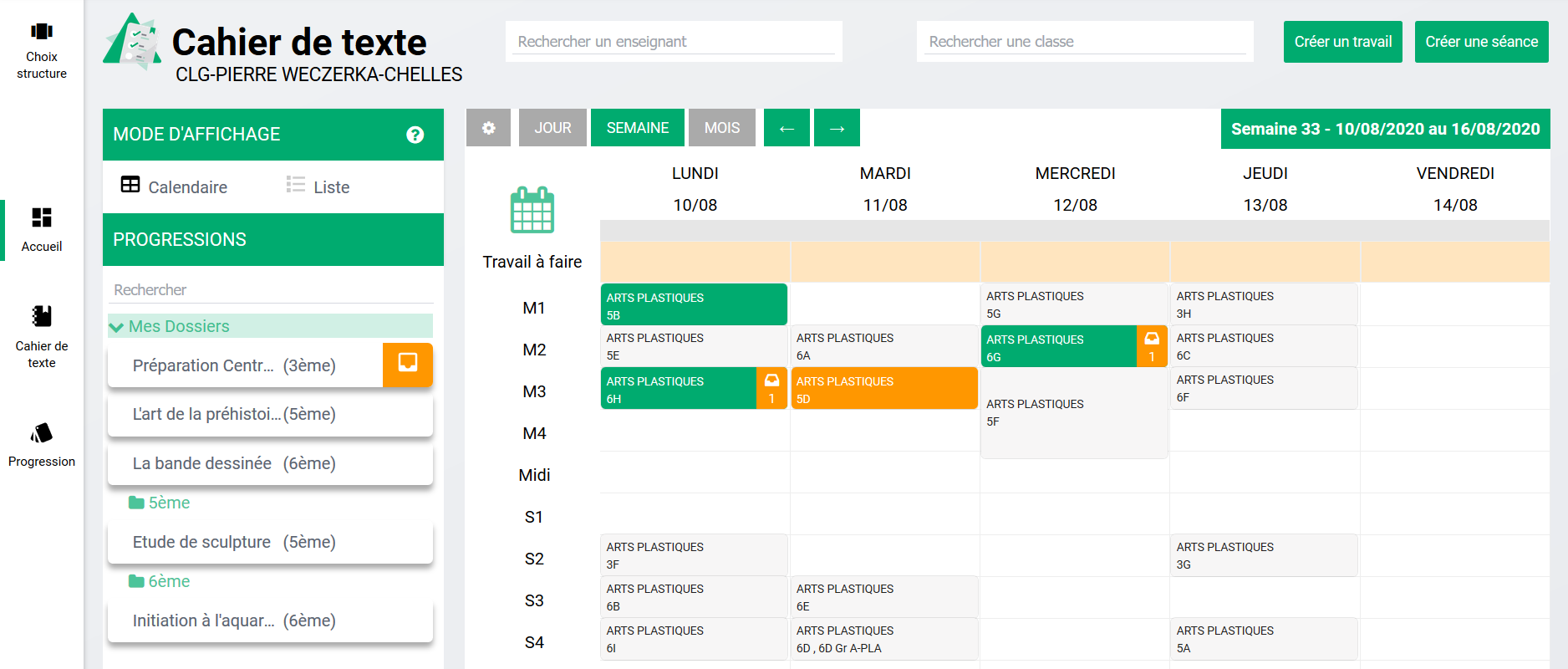Viewport: 1568px width, 669px height.
Task: Switch to Calendaire display mode
Action: (x=175, y=186)
